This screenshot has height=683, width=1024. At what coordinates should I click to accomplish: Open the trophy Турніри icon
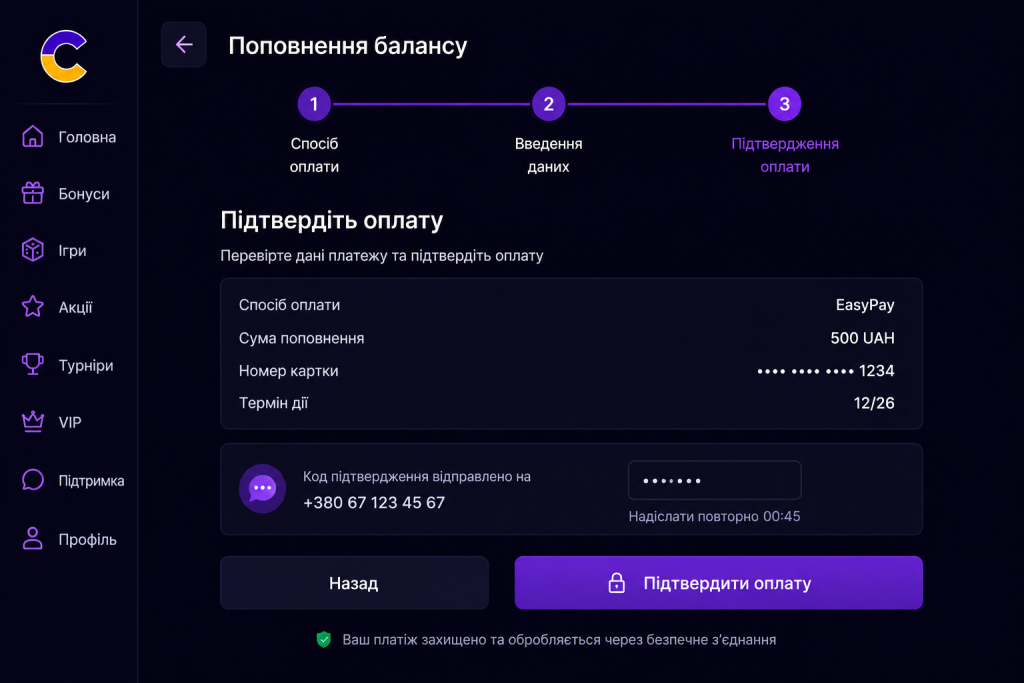[x=33, y=364]
